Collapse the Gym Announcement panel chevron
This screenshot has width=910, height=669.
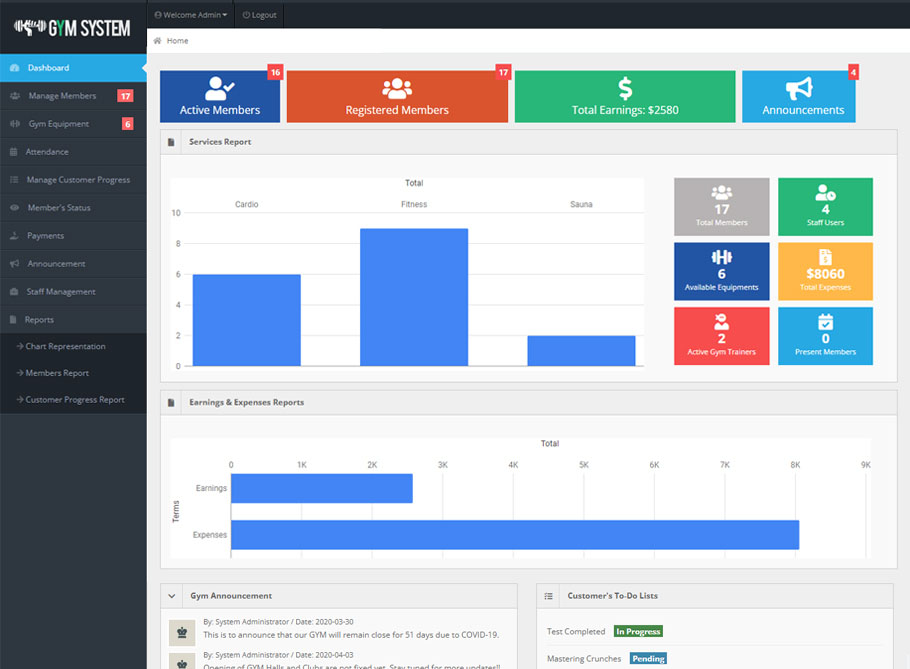click(x=170, y=595)
